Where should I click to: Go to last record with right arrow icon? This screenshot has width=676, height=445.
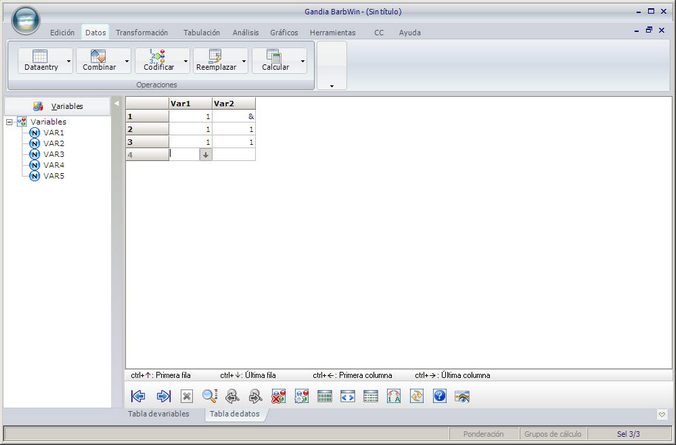(164, 396)
